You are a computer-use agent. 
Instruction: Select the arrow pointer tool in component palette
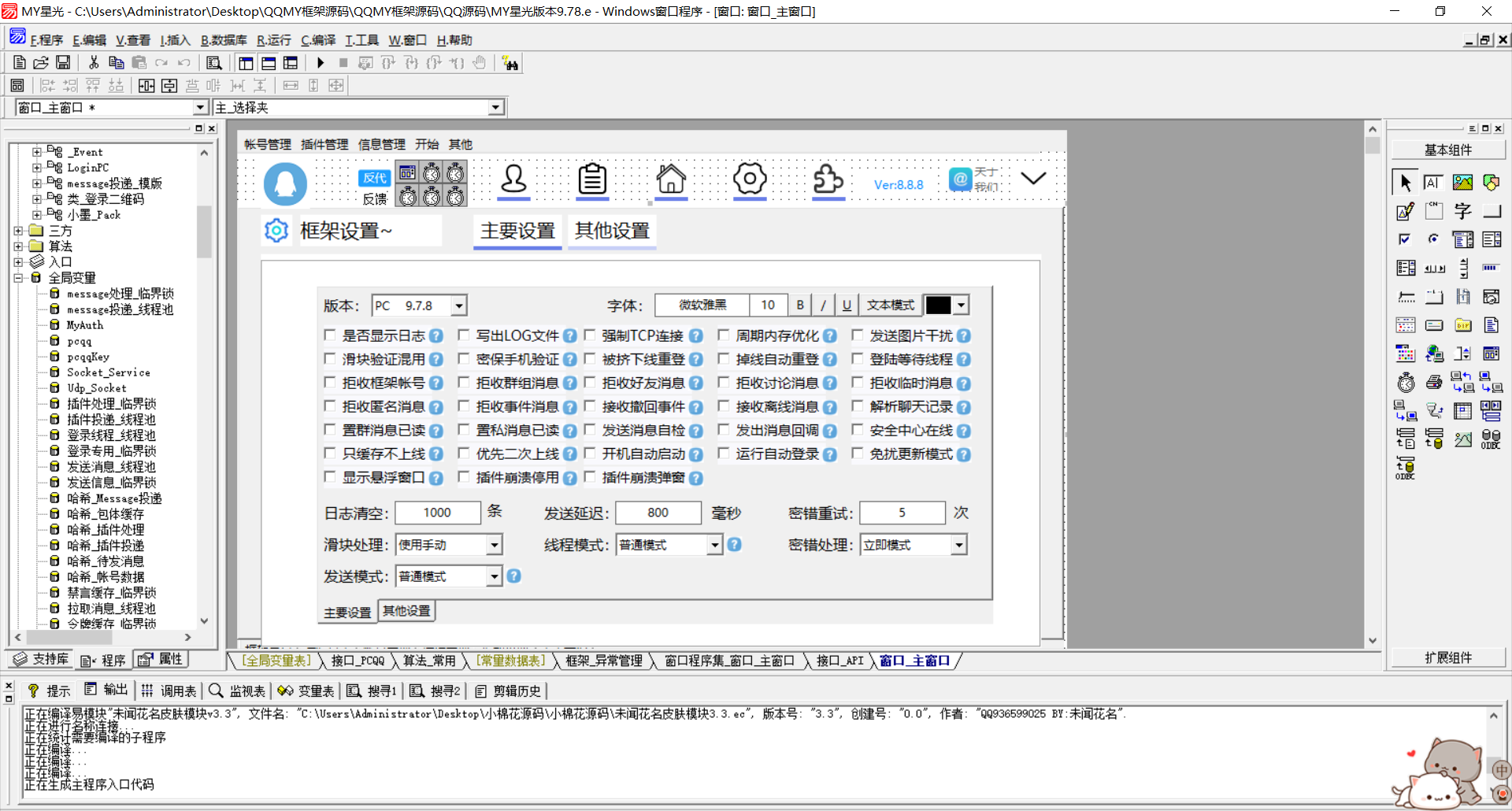tap(1405, 183)
